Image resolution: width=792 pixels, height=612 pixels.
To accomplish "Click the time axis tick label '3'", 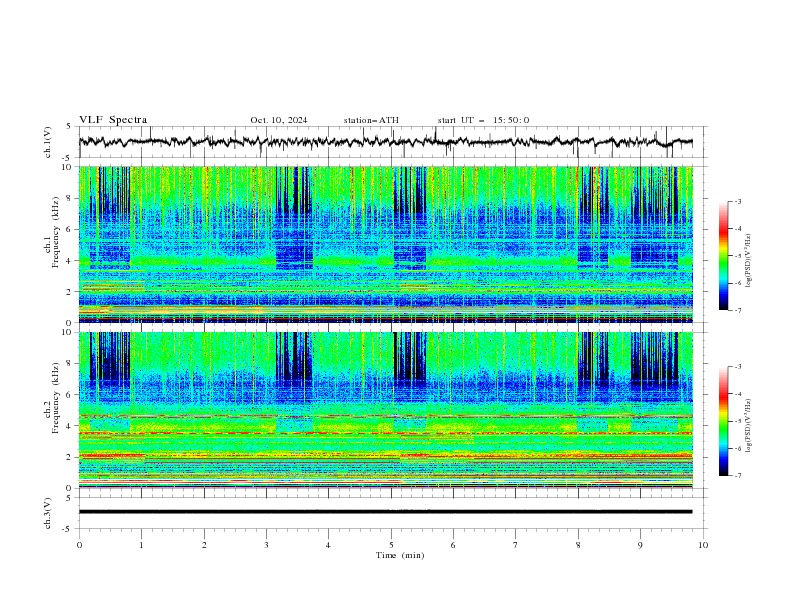I will [x=267, y=545].
